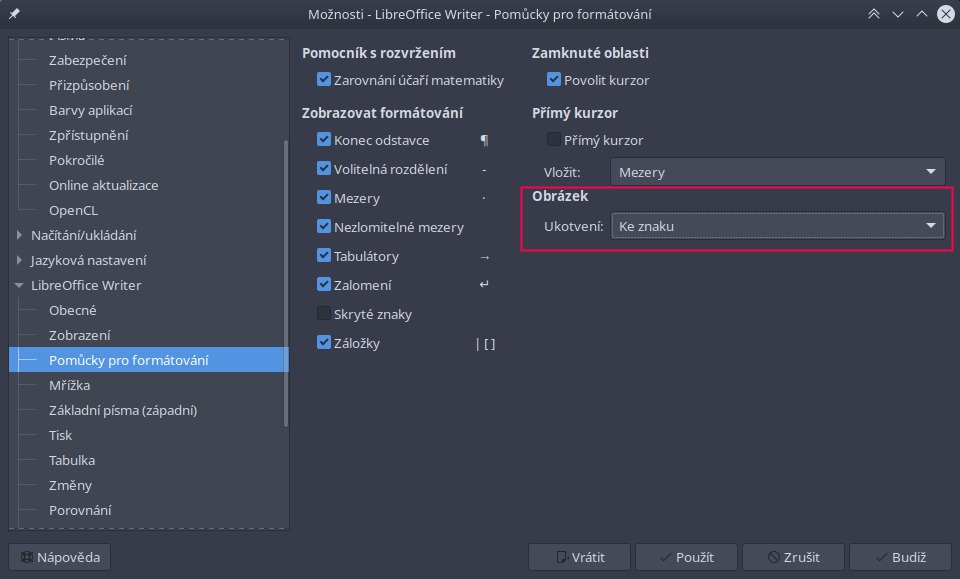This screenshot has height=579, width=960.
Task: Select Přizpůsobení in the options tree
Action: point(89,85)
